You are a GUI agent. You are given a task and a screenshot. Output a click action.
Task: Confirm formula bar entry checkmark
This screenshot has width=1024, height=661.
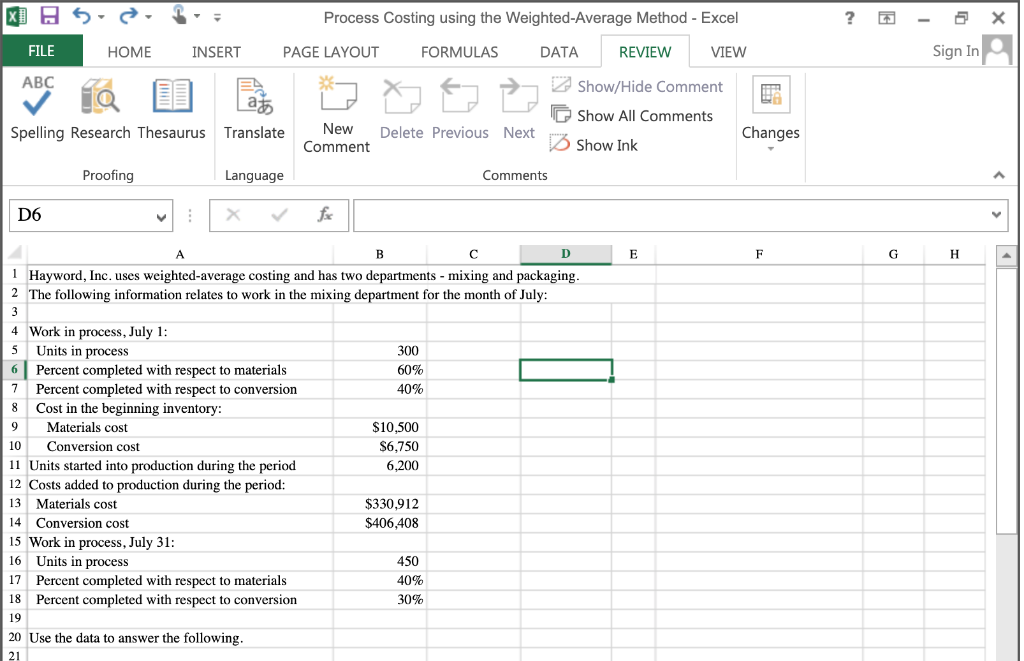[280, 215]
